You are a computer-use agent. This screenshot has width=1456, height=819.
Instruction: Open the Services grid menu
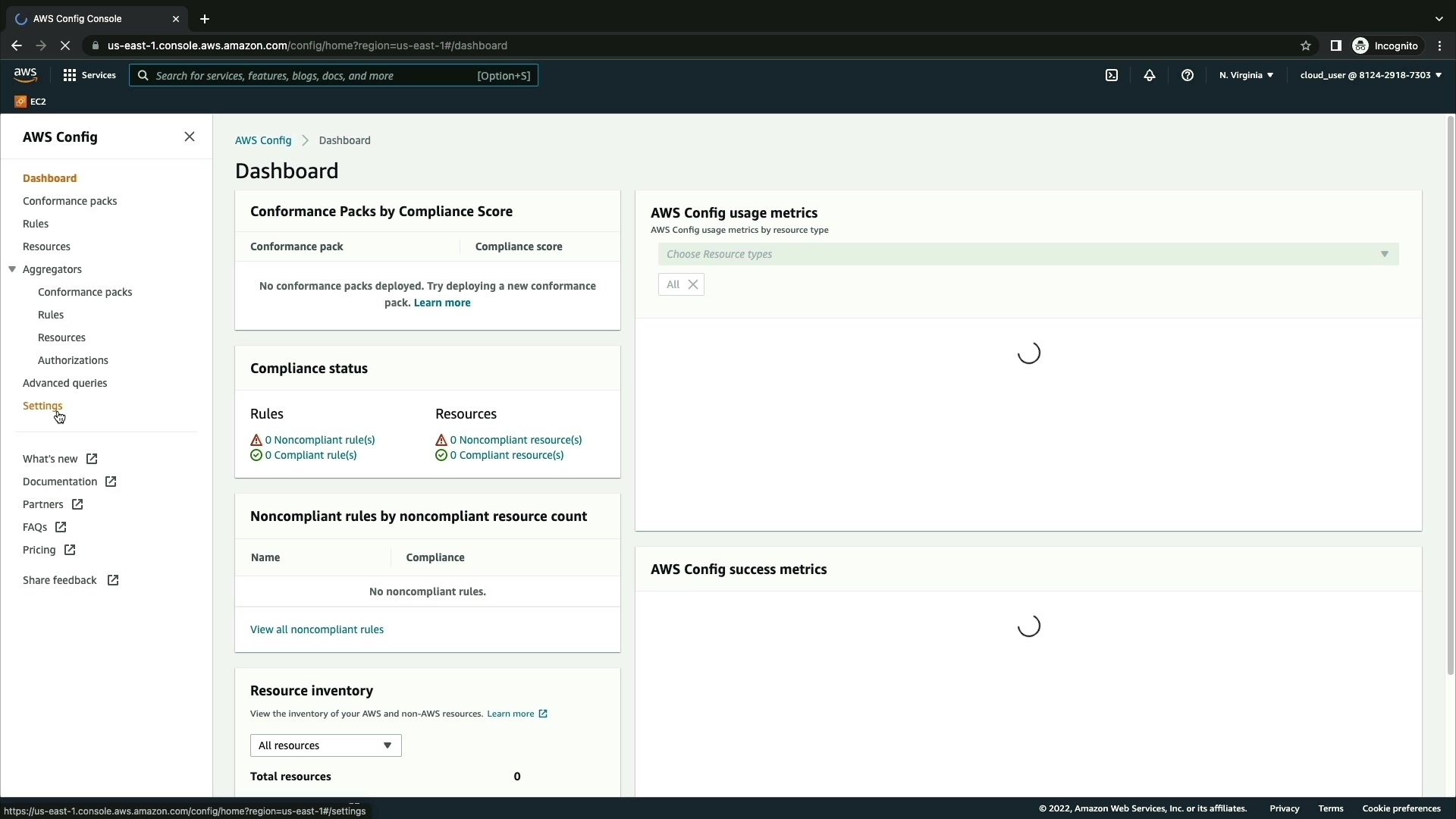click(89, 75)
